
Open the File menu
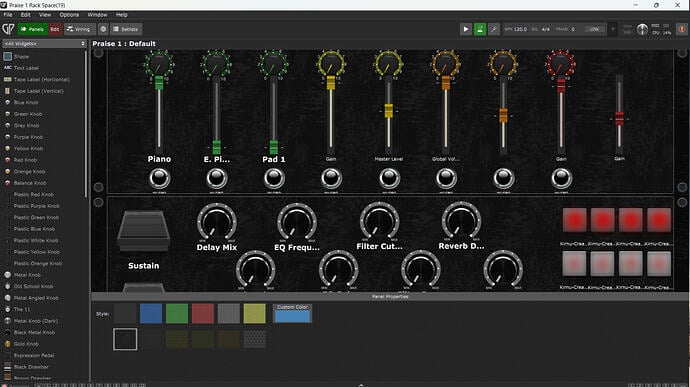tap(8, 15)
